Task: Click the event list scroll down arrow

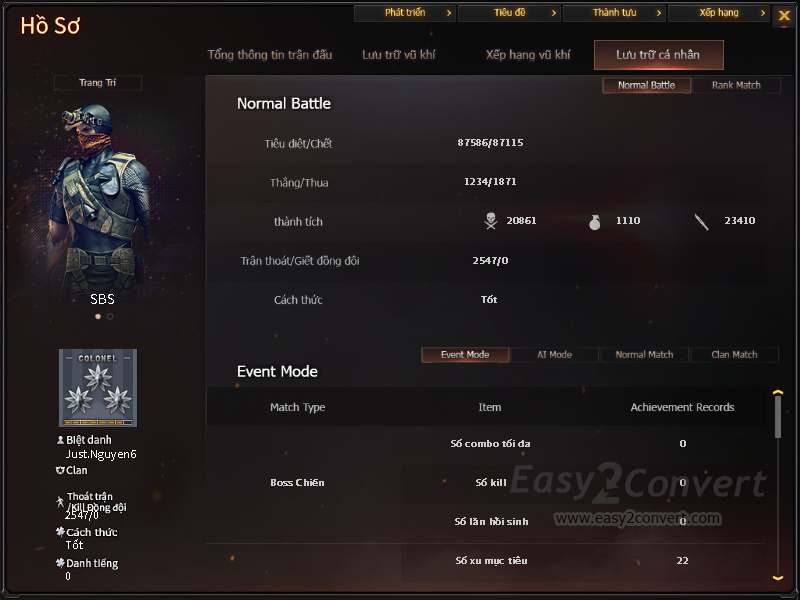Action: pyautogui.click(x=778, y=578)
